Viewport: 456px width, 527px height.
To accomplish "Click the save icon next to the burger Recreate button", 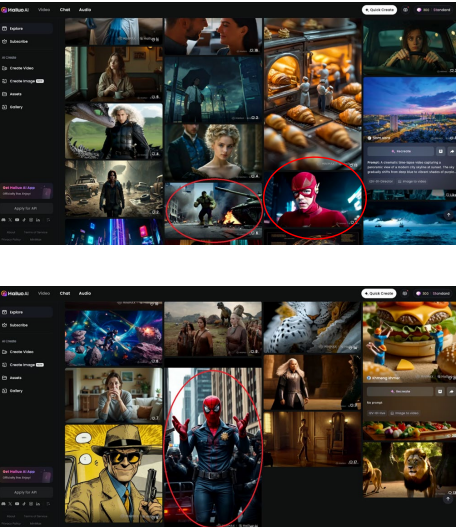I will pos(440,392).
